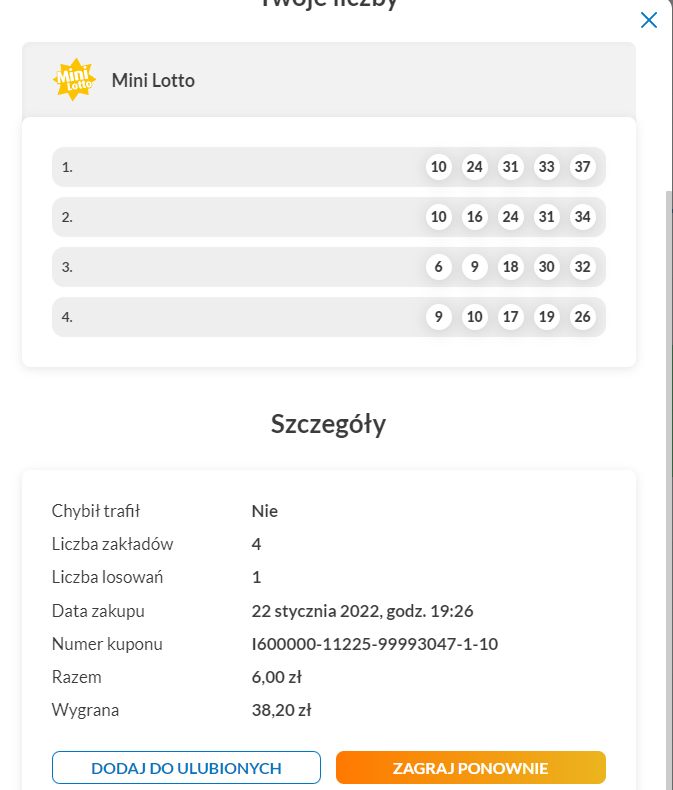Click number ball 16 in bet 2
Screen dimensions: 673x790
[475, 217]
